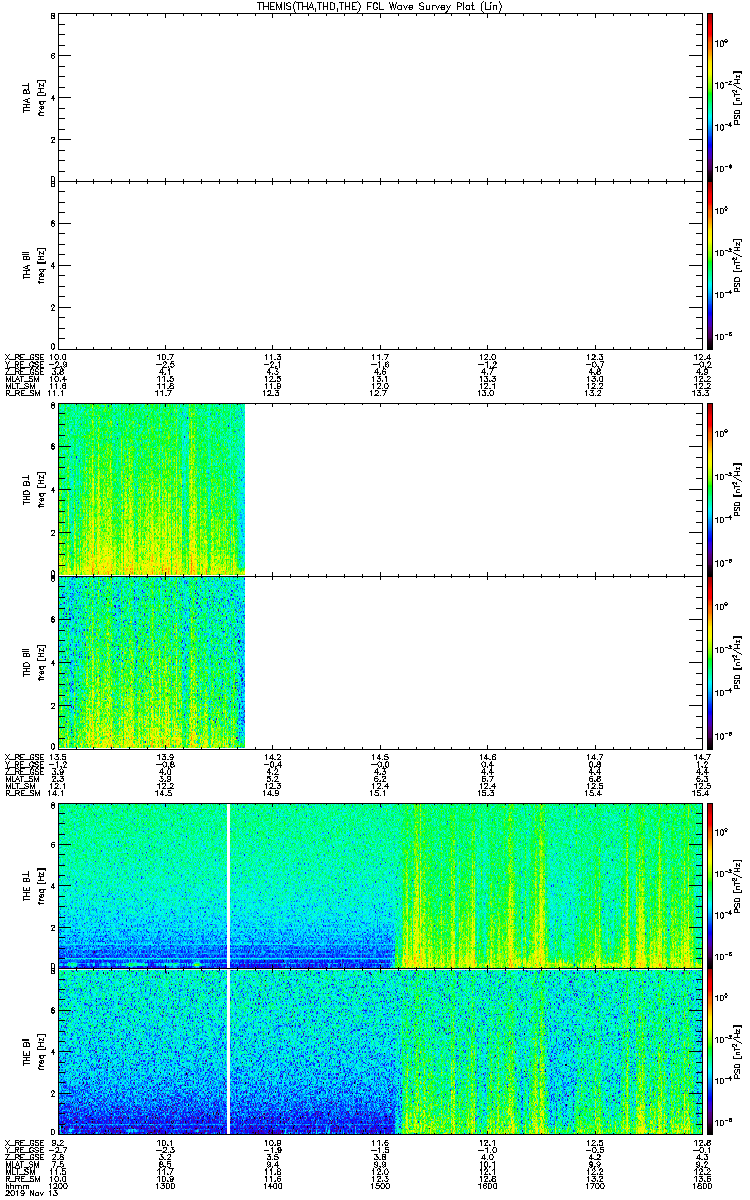This screenshot has height=1200, width=750.
Task: Click the X_RE_GSE row label under THD panels
Action: 23,756
